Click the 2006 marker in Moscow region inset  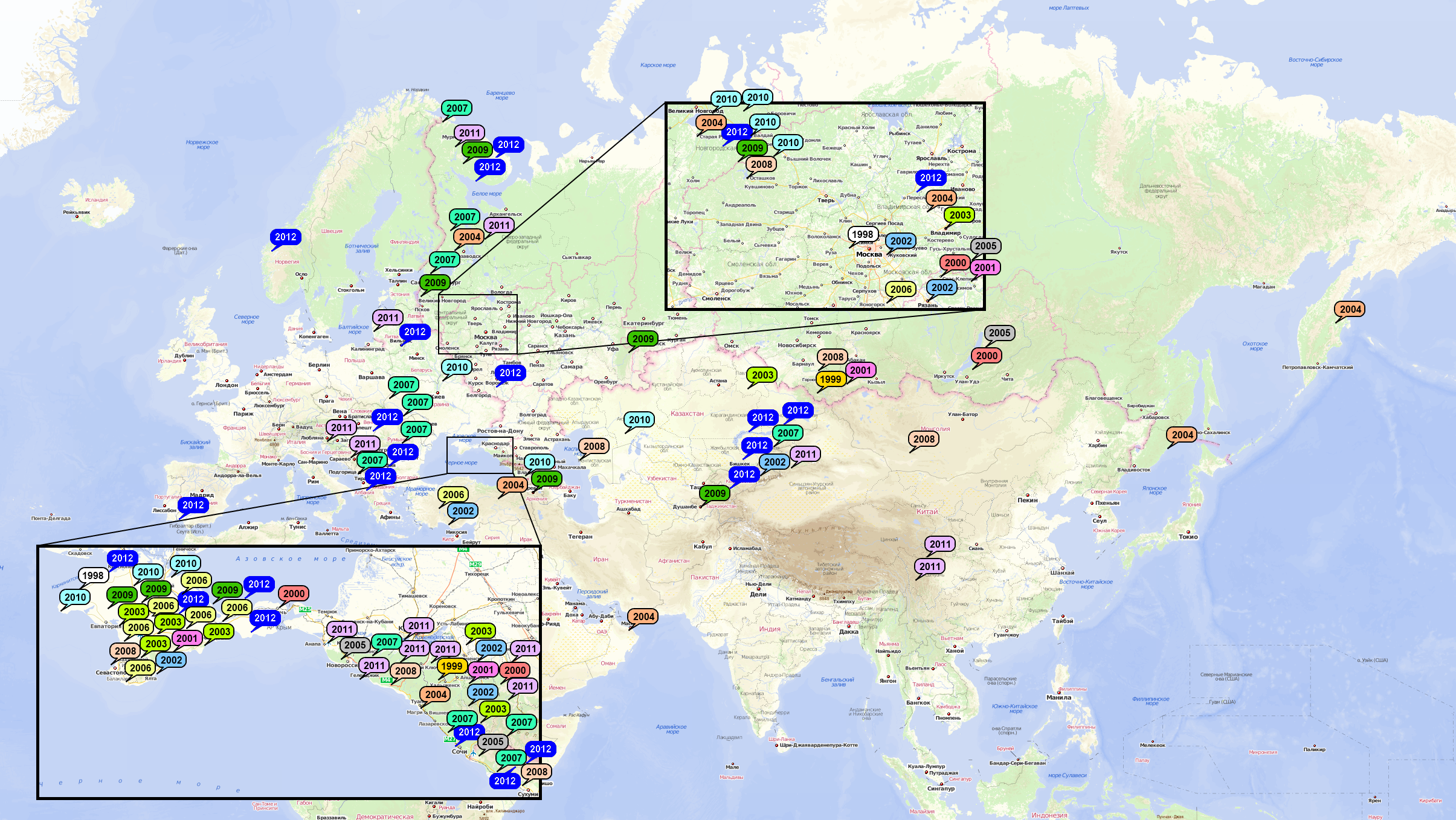901,289
